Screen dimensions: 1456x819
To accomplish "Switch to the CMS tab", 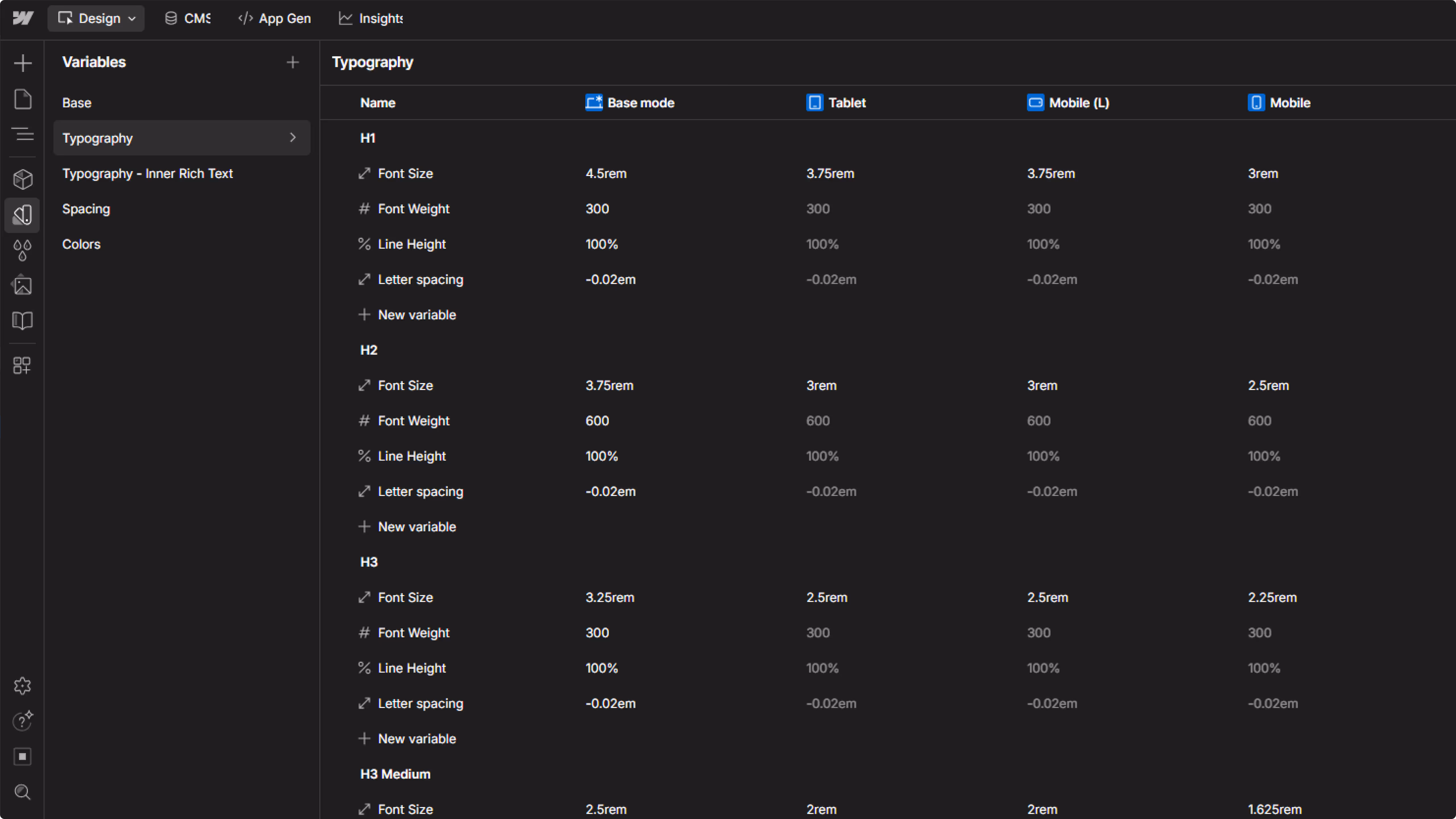I will point(187,18).
